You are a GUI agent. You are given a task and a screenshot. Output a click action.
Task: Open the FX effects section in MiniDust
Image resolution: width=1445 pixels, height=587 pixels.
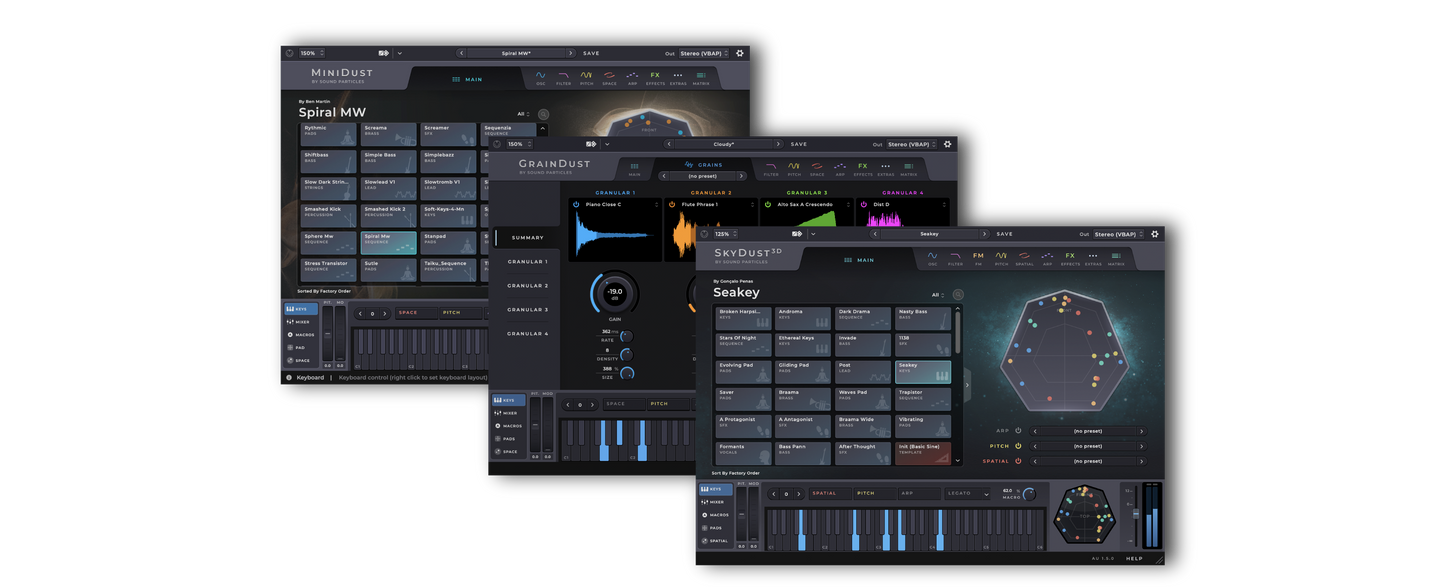pos(655,77)
